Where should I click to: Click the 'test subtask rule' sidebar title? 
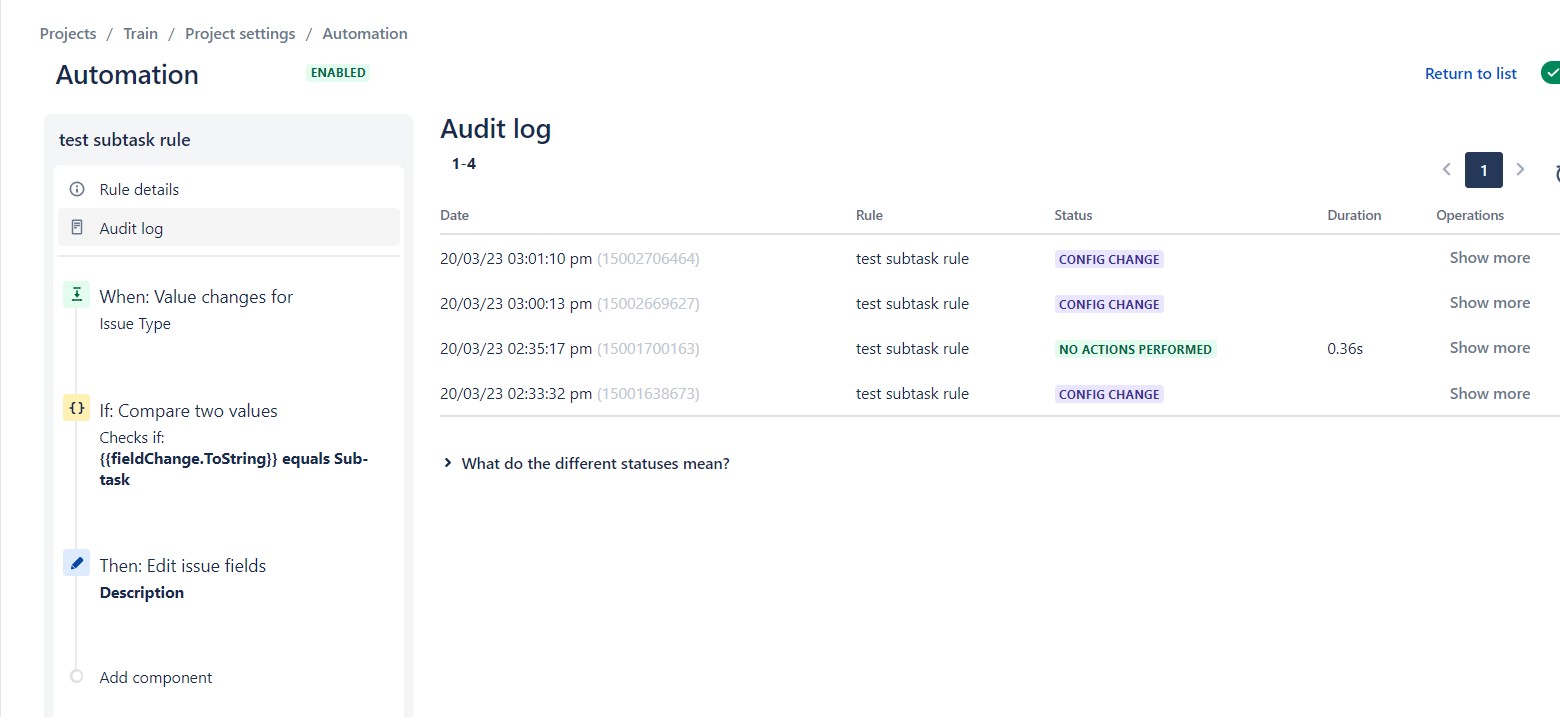tap(125, 140)
